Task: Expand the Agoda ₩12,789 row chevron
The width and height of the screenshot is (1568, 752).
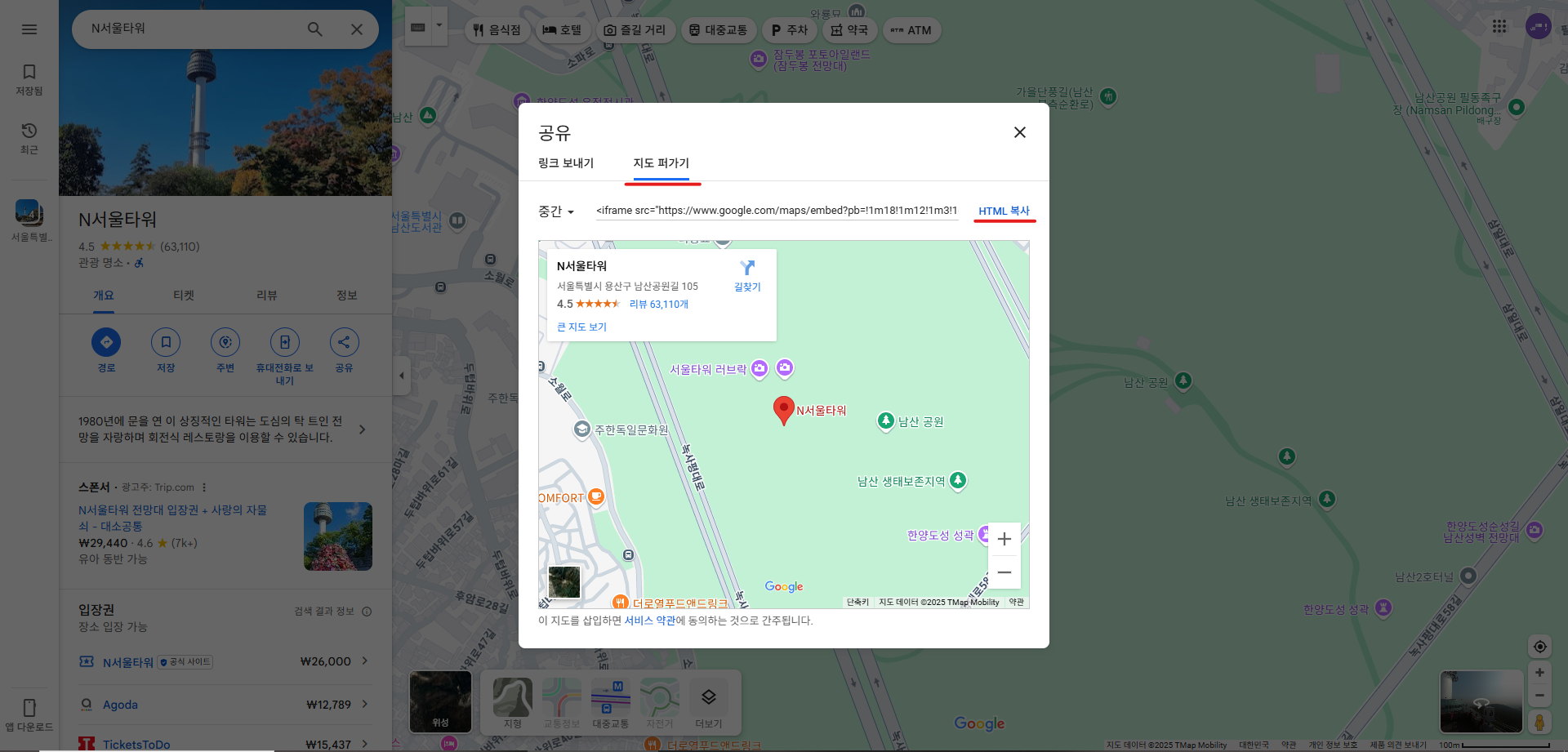Action: (365, 704)
